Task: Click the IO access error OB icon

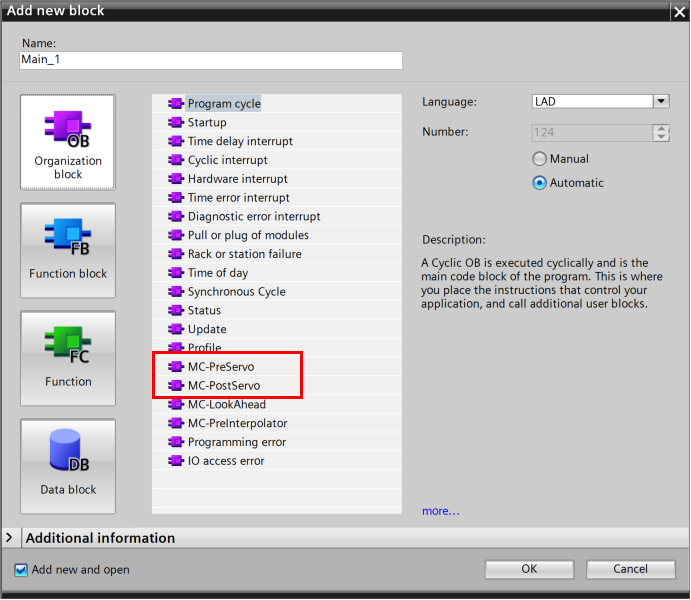Action: (x=176, y=461)
